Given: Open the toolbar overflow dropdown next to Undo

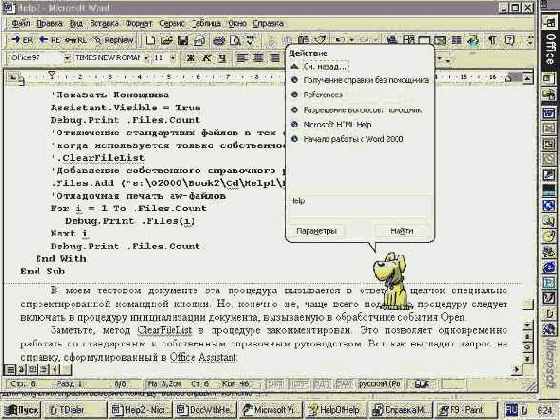Looking at the screenshot, I should point(352,40).
